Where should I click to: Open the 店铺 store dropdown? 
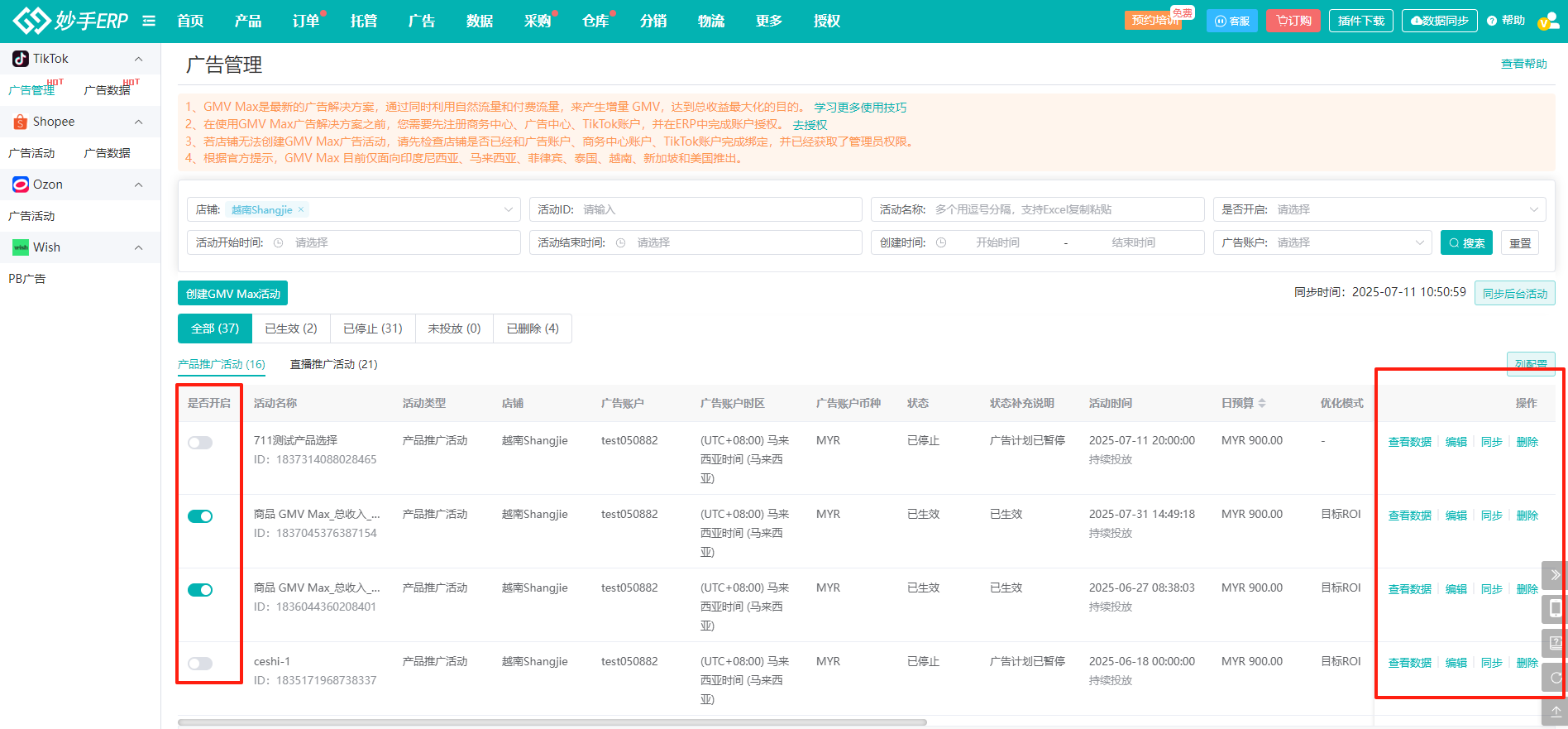click(x=353, y=209)
